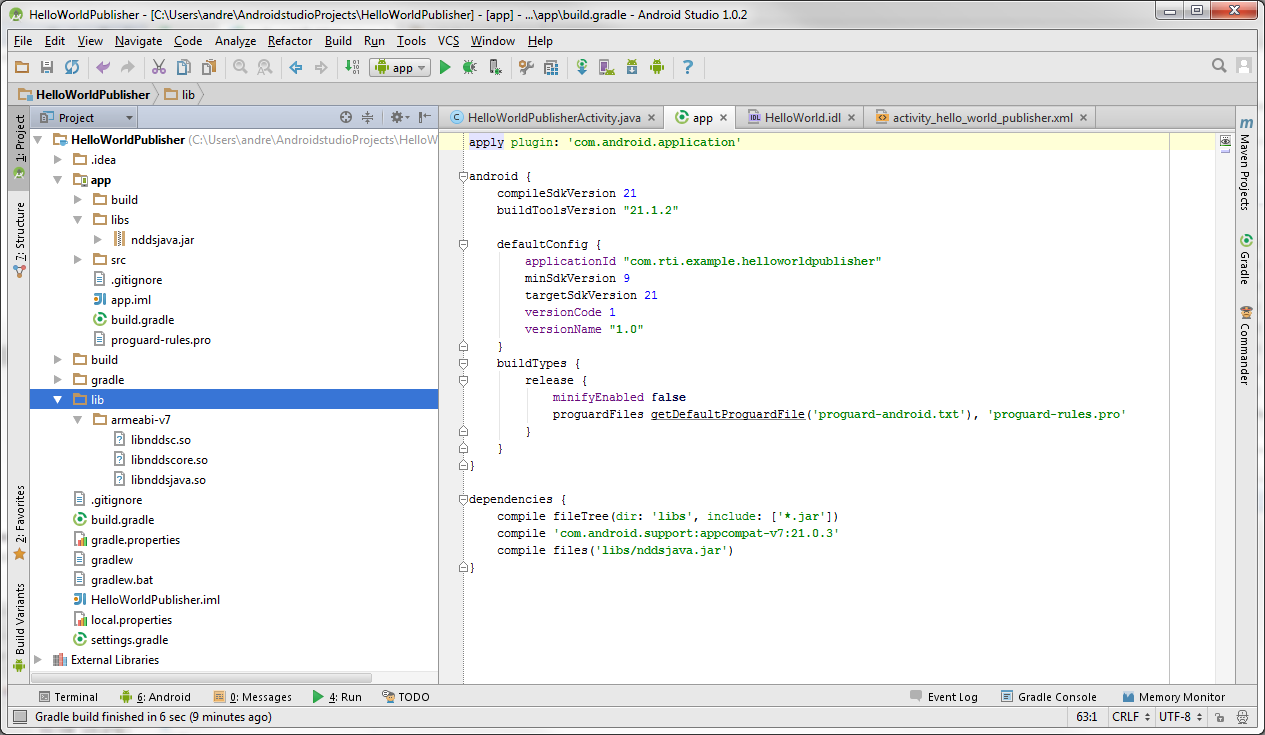
Task: Toggle the 7: Structure side tool window
Action: click(19, 239)
